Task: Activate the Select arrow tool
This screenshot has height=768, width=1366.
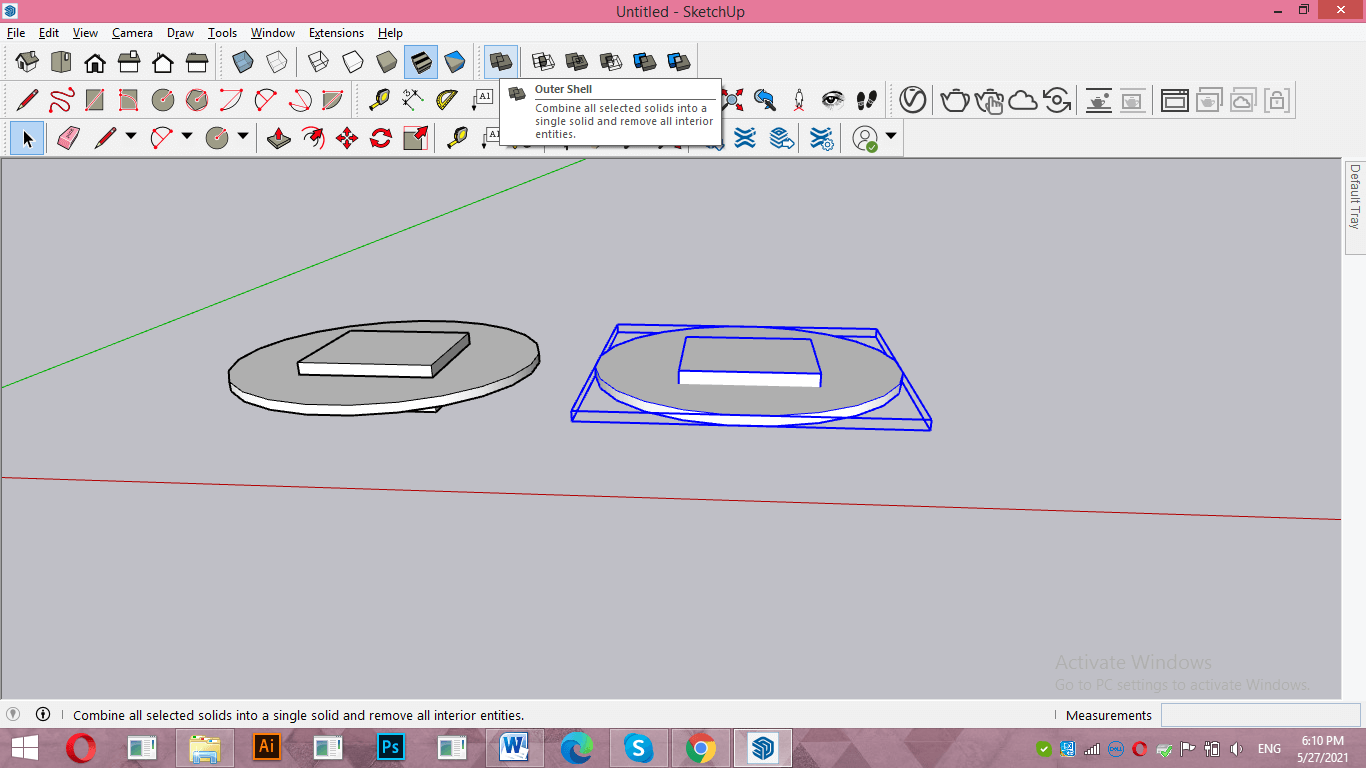Action: pyautogui.click(x=27, y=138)
